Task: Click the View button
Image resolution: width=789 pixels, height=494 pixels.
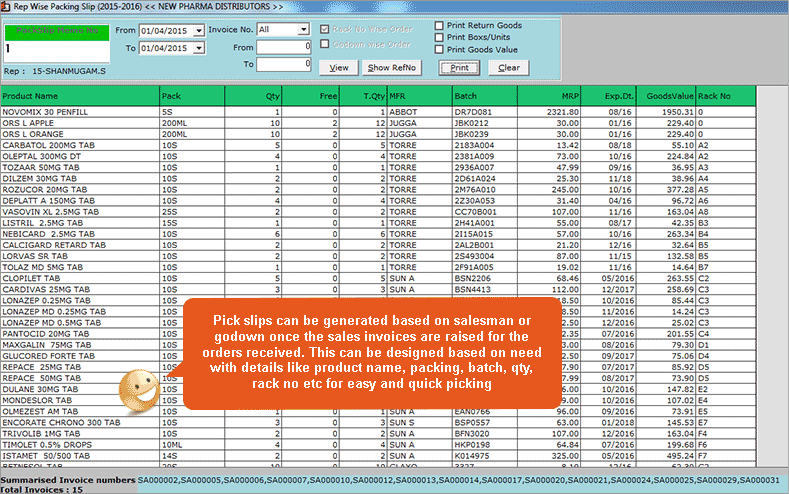Action: pos(339,68)
